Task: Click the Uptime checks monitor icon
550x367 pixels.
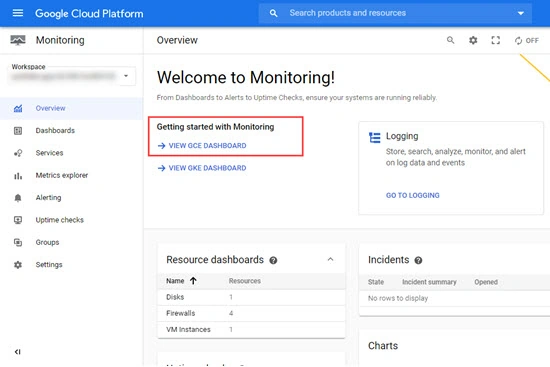Action: click(18, 220)
